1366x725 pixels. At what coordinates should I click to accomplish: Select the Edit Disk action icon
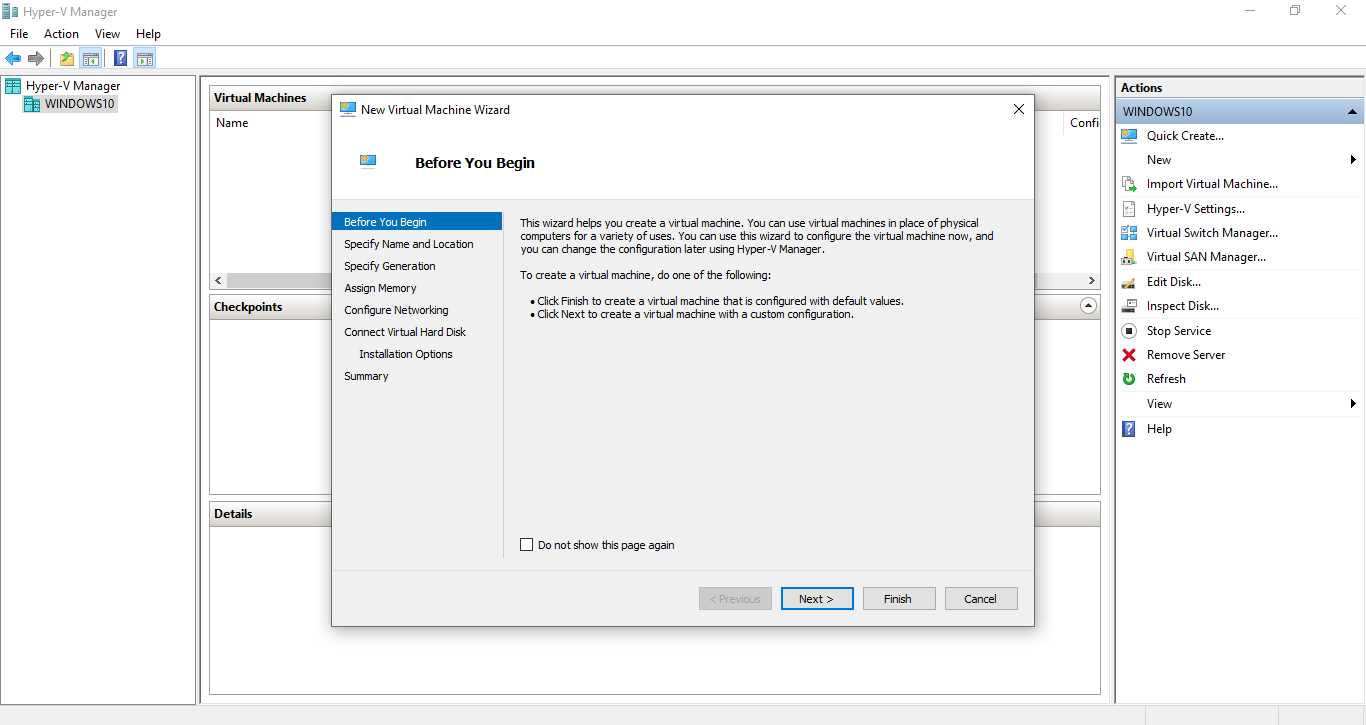click(x=1131, y=281)
